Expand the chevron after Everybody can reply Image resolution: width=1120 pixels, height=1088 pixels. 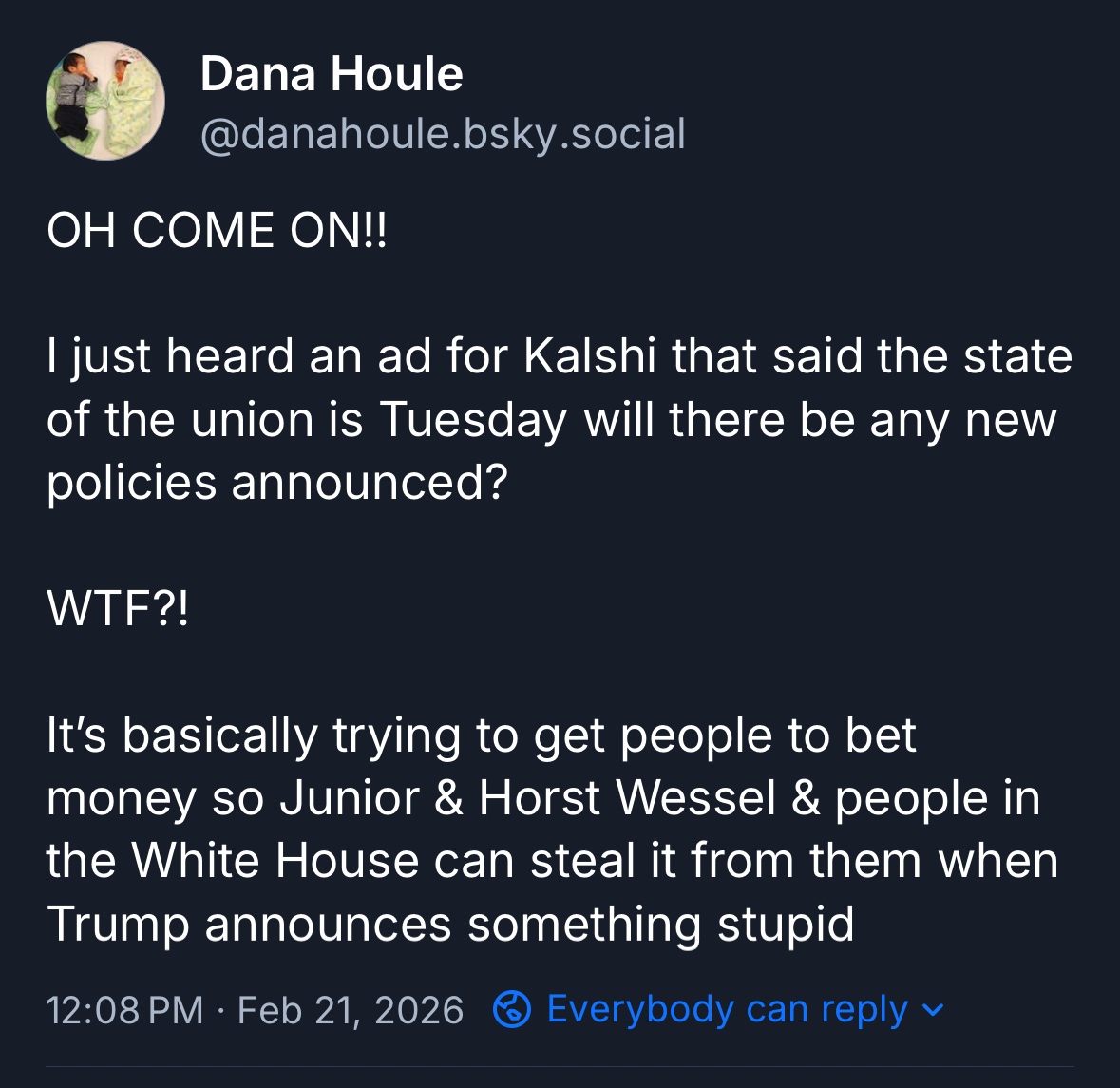(x=934, y=1010)
